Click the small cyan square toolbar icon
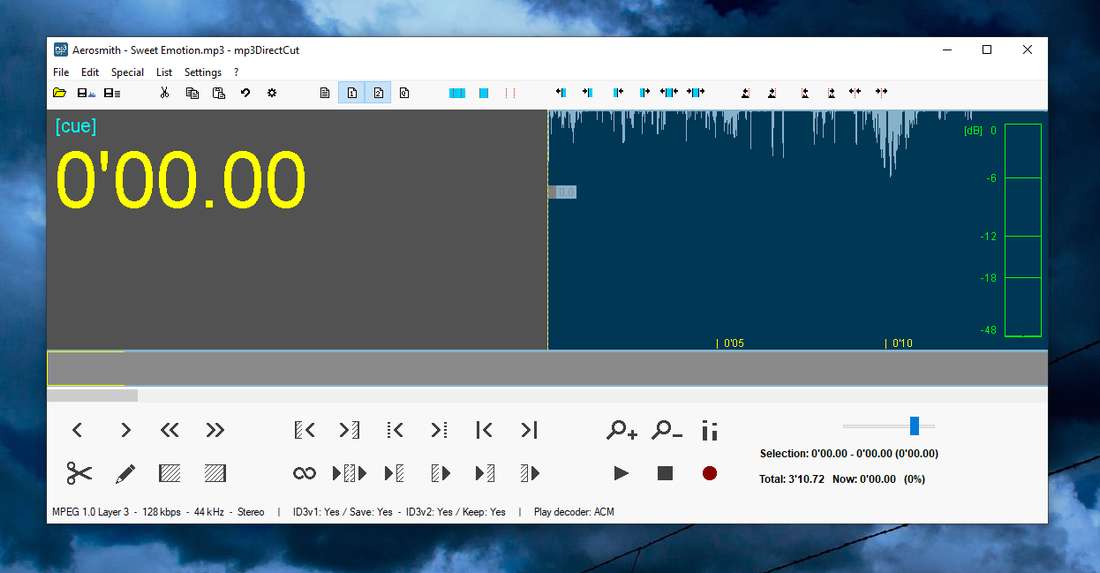 [x=483, y=93]
